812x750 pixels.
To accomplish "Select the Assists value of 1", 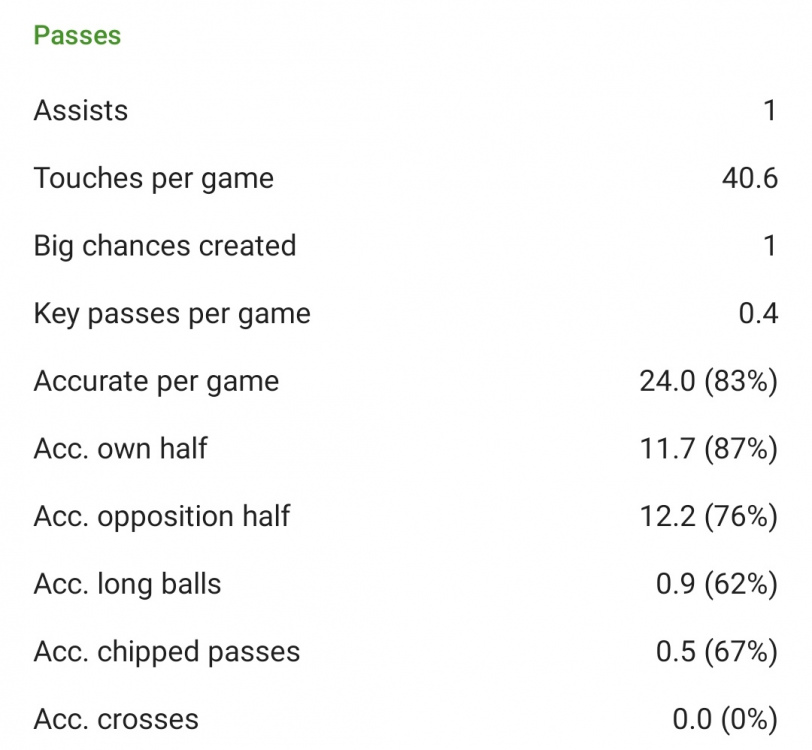I will pyautogui.click(x=770, y=110).
